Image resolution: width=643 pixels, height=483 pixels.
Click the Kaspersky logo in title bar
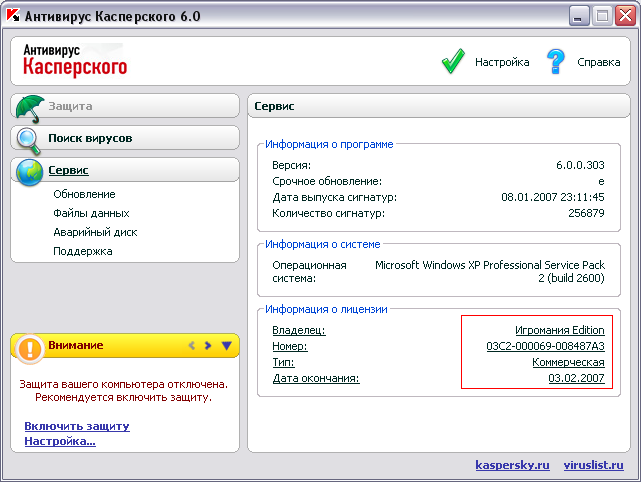13,15
